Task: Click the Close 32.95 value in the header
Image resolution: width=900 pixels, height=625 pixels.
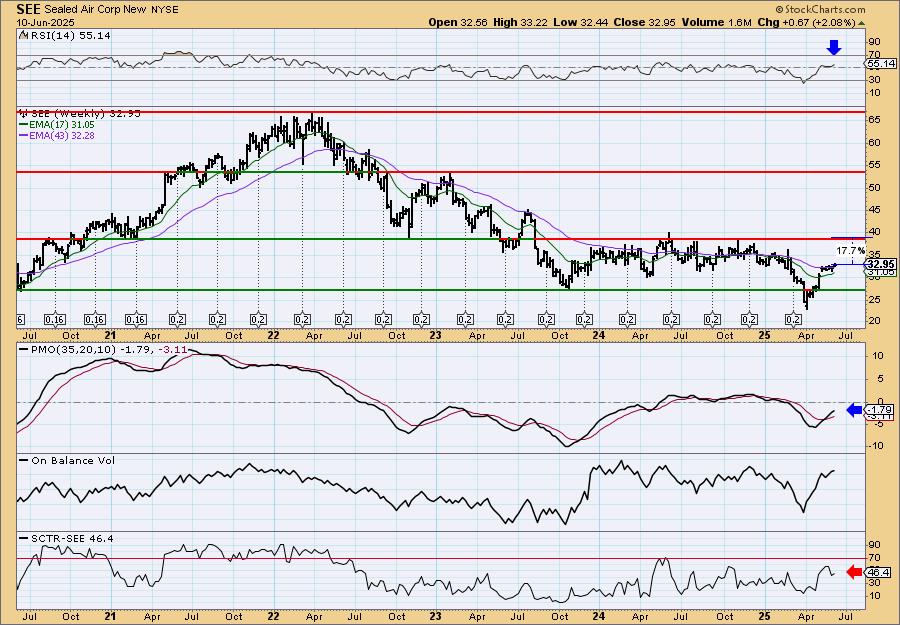Action: pyautogui.click(x=645, y=22)
